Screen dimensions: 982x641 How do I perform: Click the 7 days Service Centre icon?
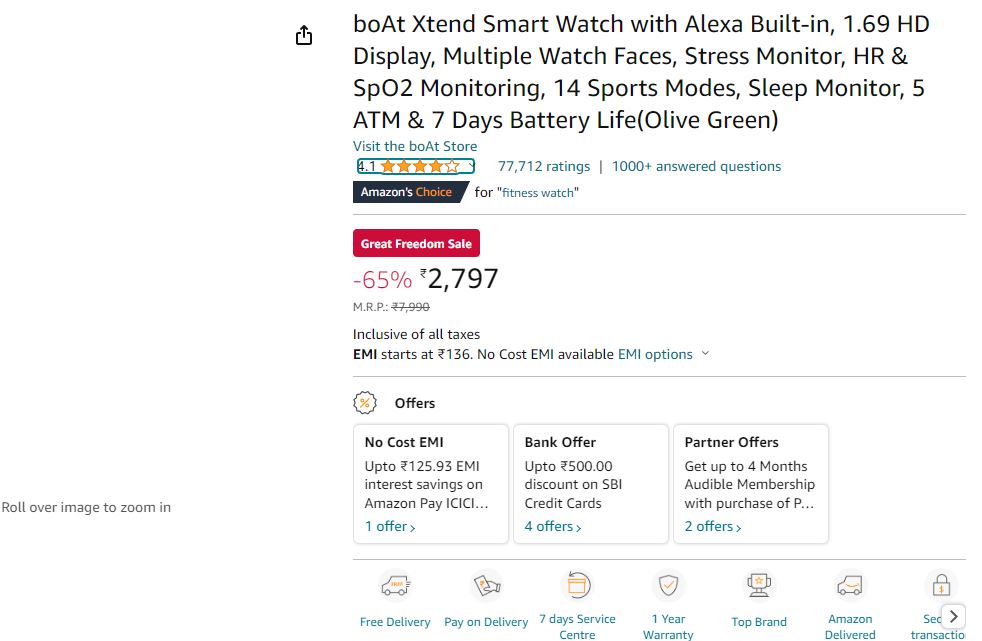[577, 585]
